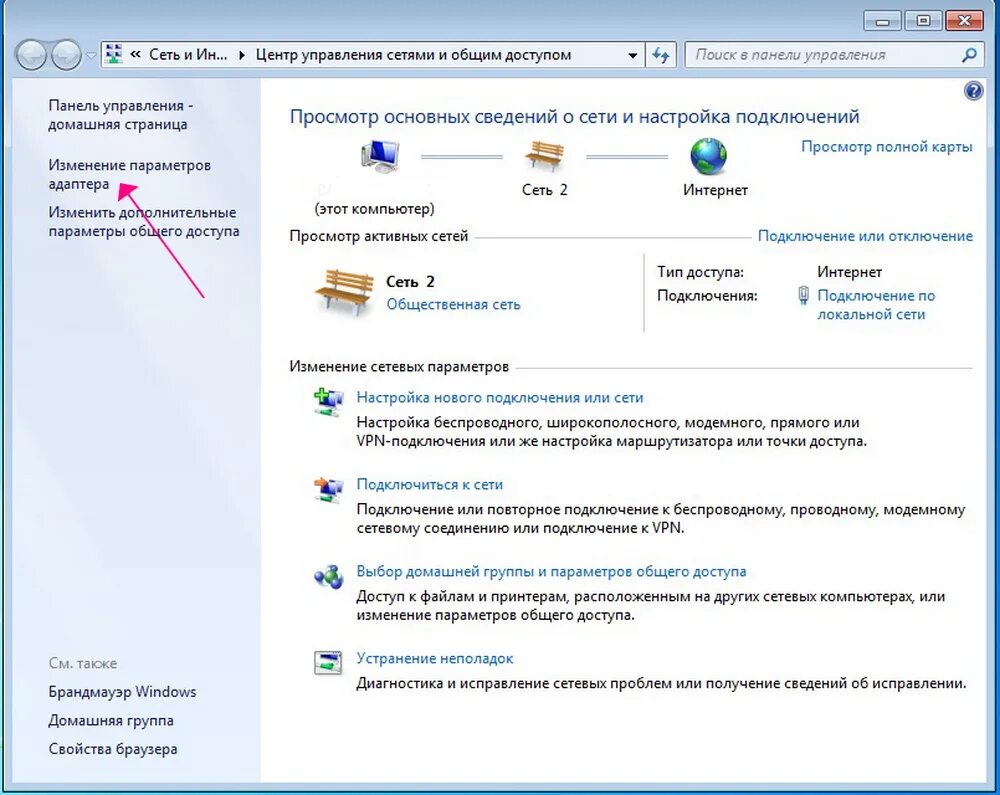Open 'Выбор домашней группы и параметров общего доступа'

[x=551, y=571]
